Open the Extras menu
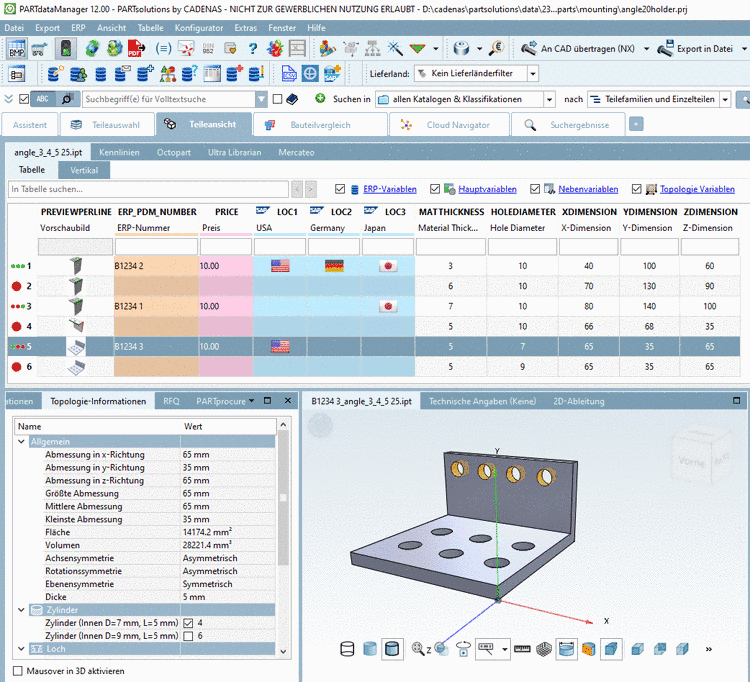The width and height of the screenshot is (750, 682). (x=245, y=28)
